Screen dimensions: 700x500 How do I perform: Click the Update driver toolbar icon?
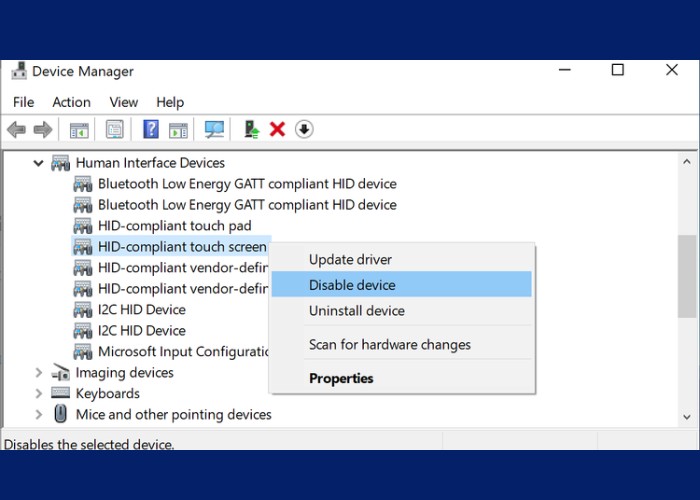point(252,129)
